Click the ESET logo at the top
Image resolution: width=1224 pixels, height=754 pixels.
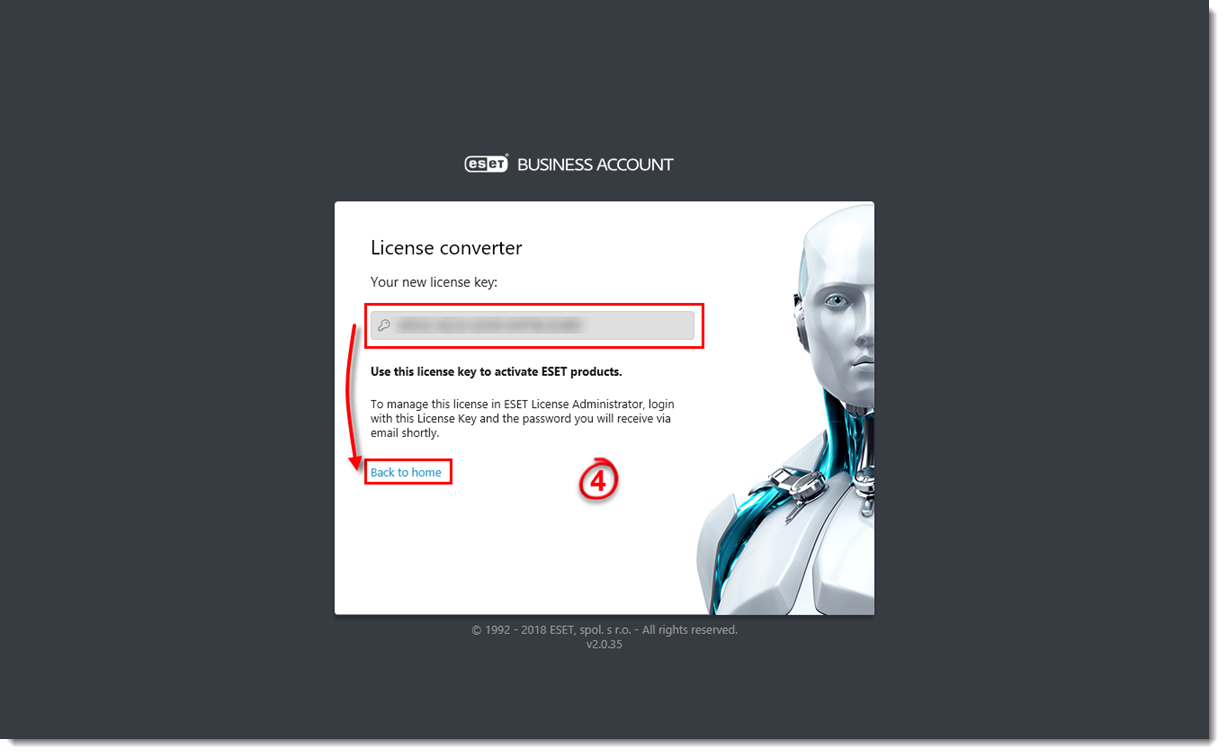[487, 164]
